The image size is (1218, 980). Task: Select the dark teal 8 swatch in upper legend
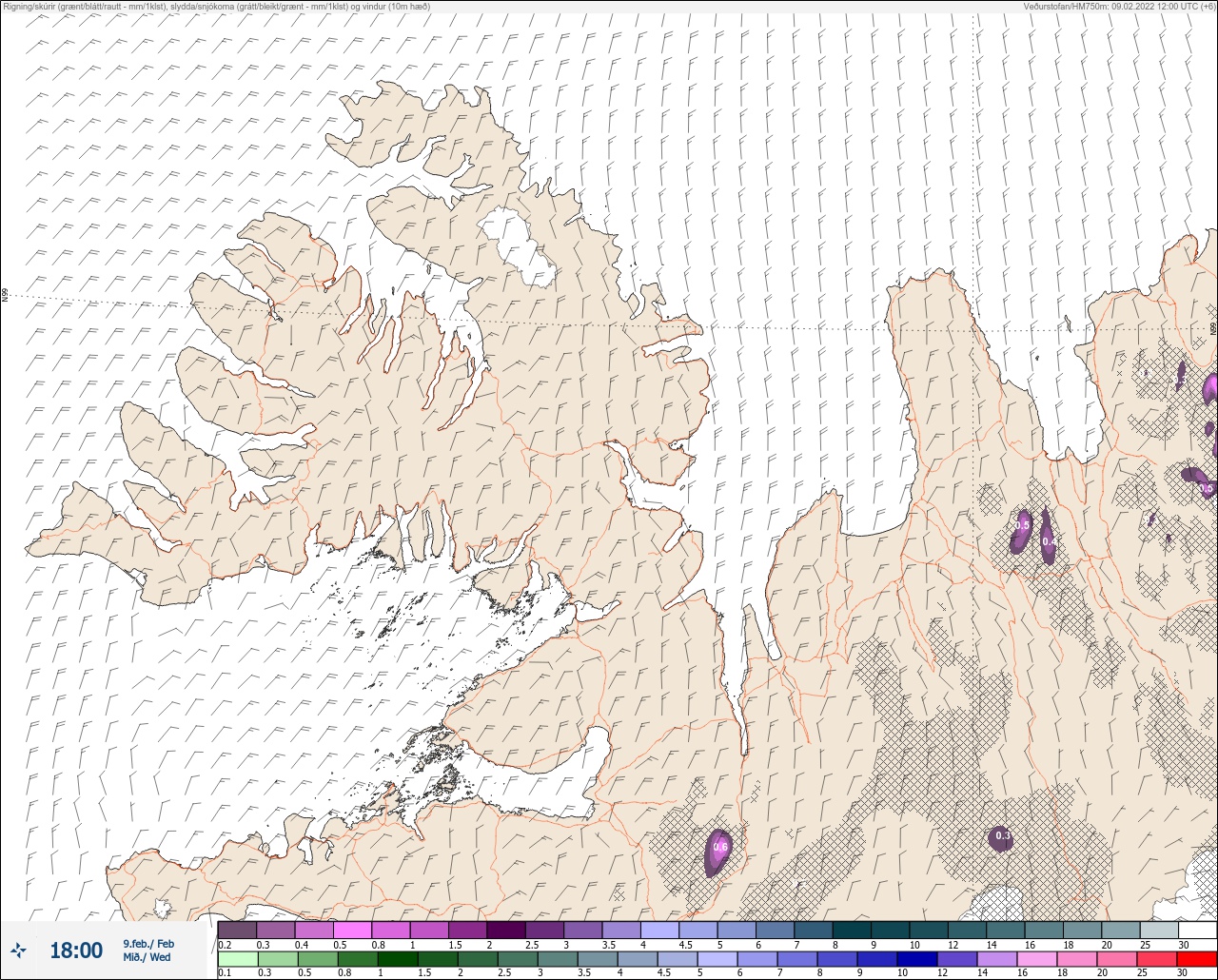pos(851,930)
